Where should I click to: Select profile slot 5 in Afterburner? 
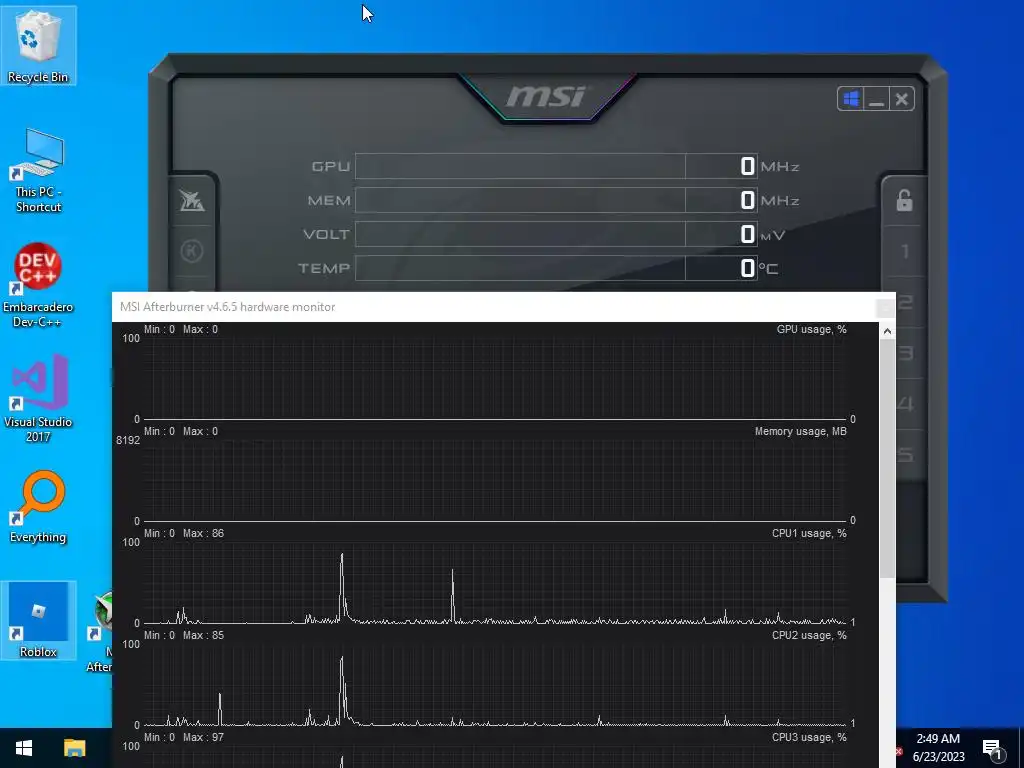(905, 454)
